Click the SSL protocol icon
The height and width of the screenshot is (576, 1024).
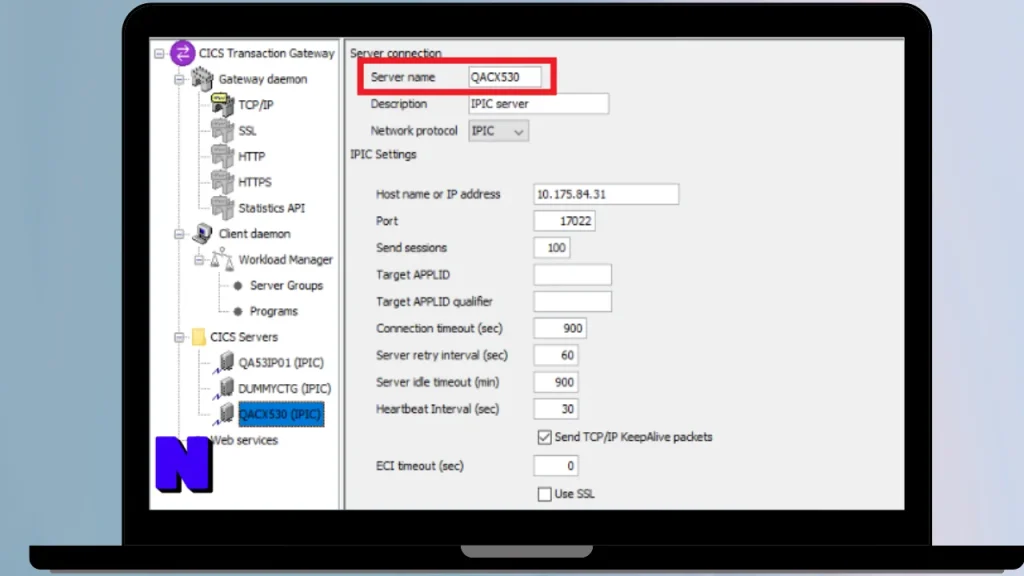[222, 131]
